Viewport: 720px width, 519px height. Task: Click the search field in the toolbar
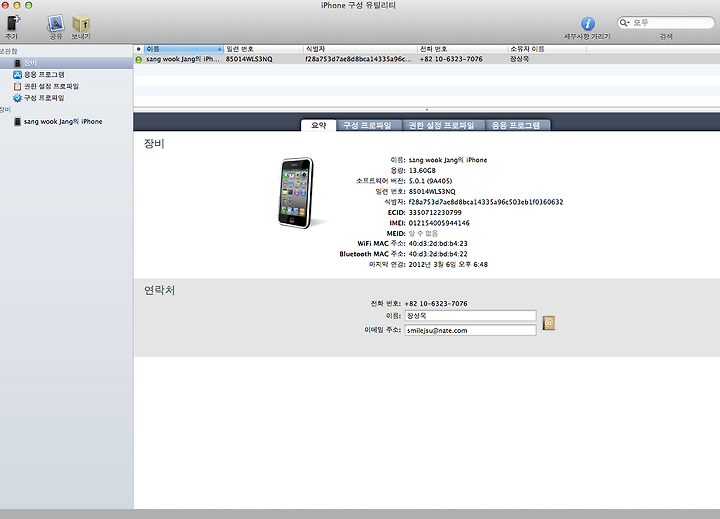[x=666, y=23]
